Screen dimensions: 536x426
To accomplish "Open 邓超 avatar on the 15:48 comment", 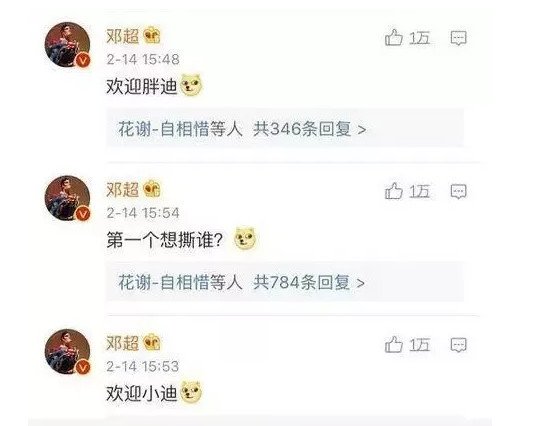I will (68, 44).
